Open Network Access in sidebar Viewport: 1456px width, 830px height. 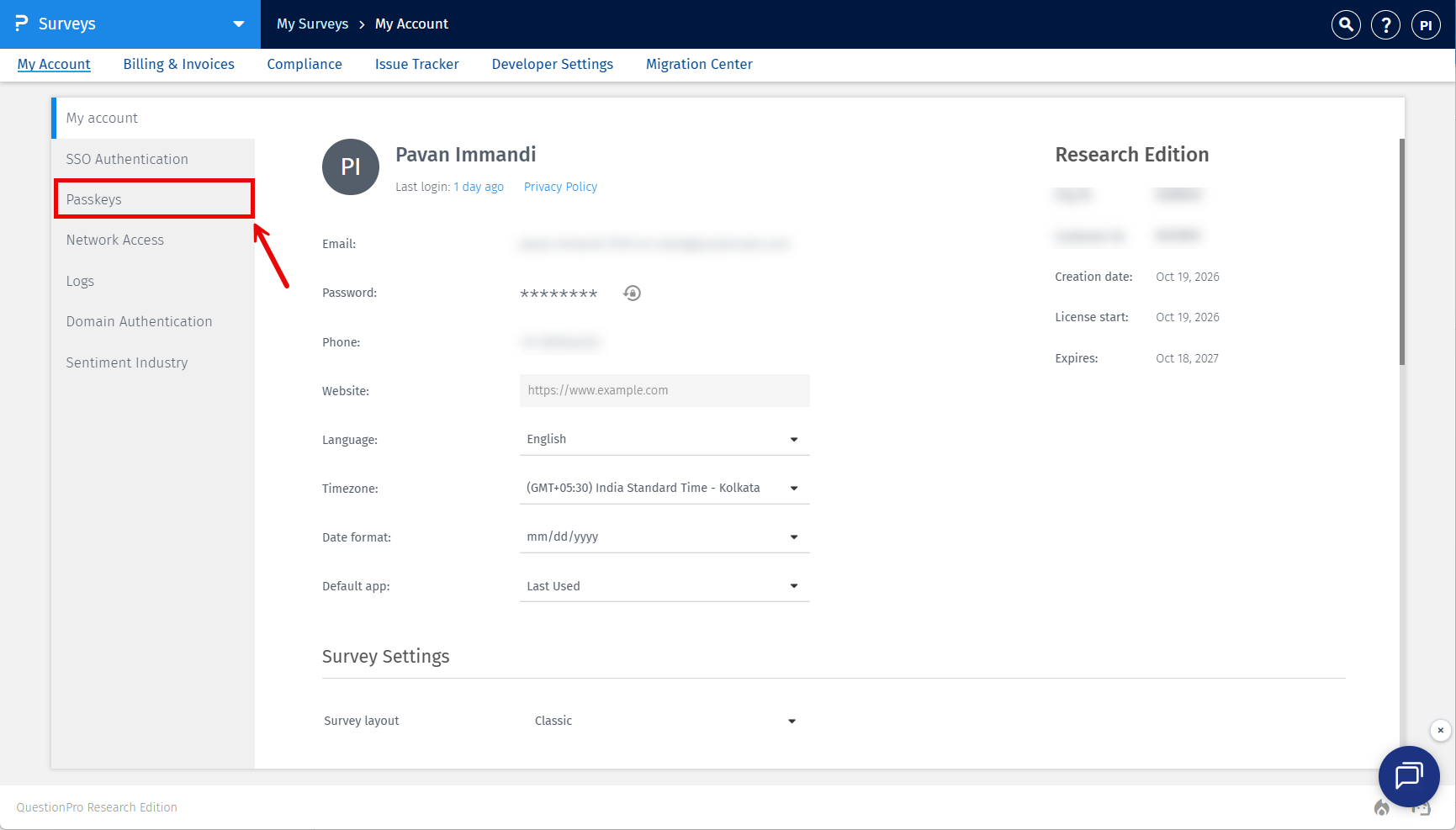click(153, 240)
